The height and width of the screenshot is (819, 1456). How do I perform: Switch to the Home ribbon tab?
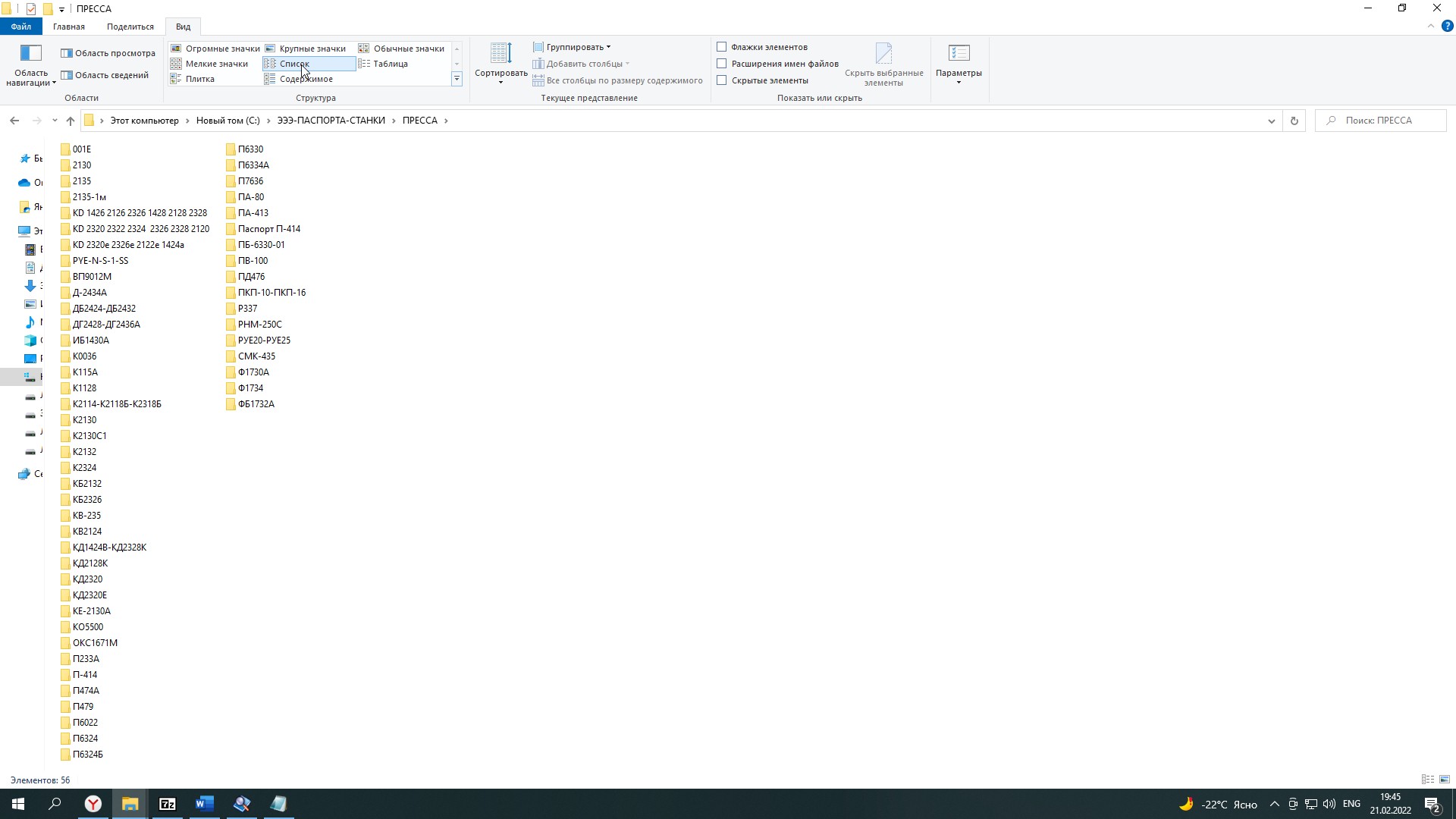click(x=69, y=27)
